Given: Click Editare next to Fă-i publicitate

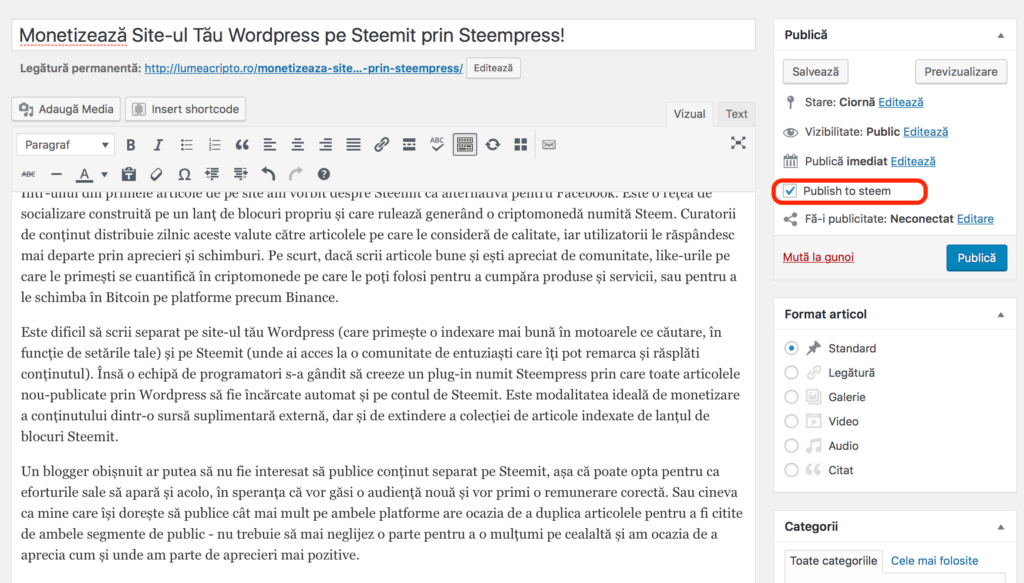Looking at the screenshot, I should [975, 219].
